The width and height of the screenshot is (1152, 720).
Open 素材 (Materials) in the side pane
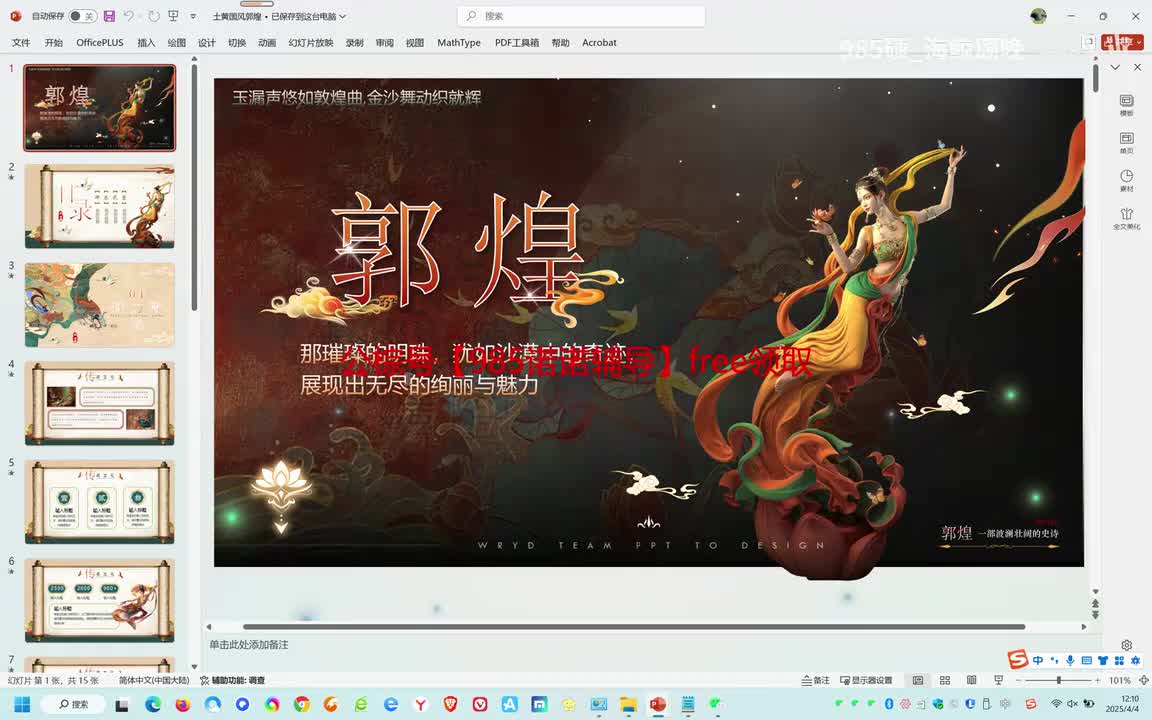1126,180
